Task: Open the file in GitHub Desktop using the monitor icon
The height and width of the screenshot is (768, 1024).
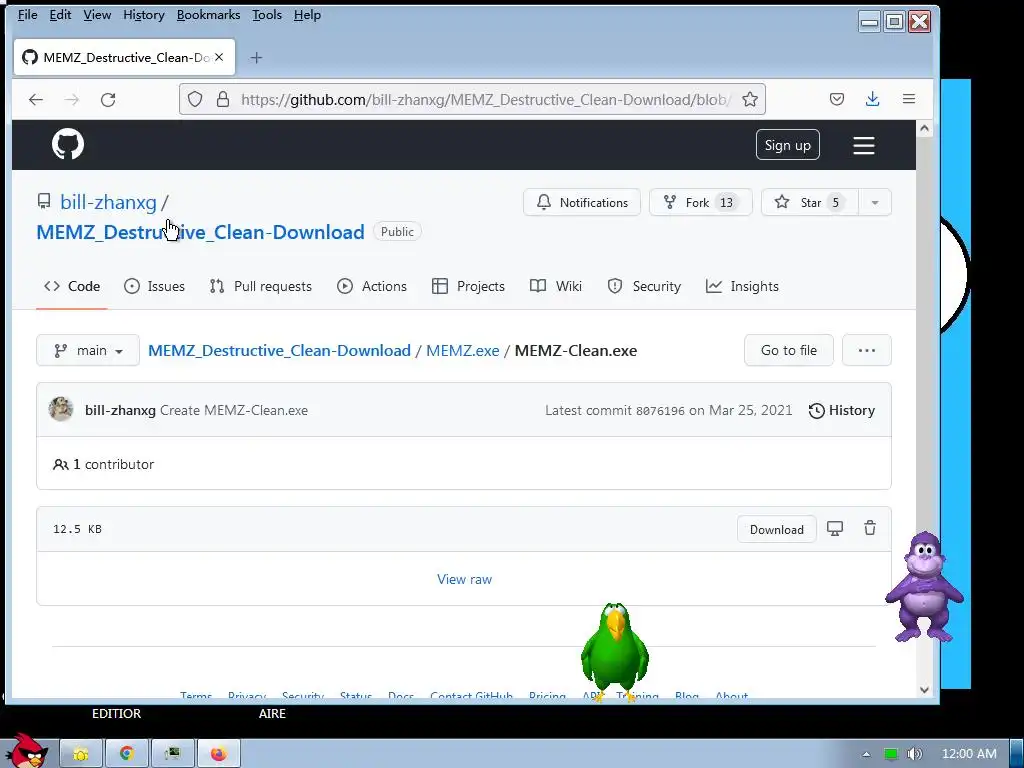Action: (835, 528)
